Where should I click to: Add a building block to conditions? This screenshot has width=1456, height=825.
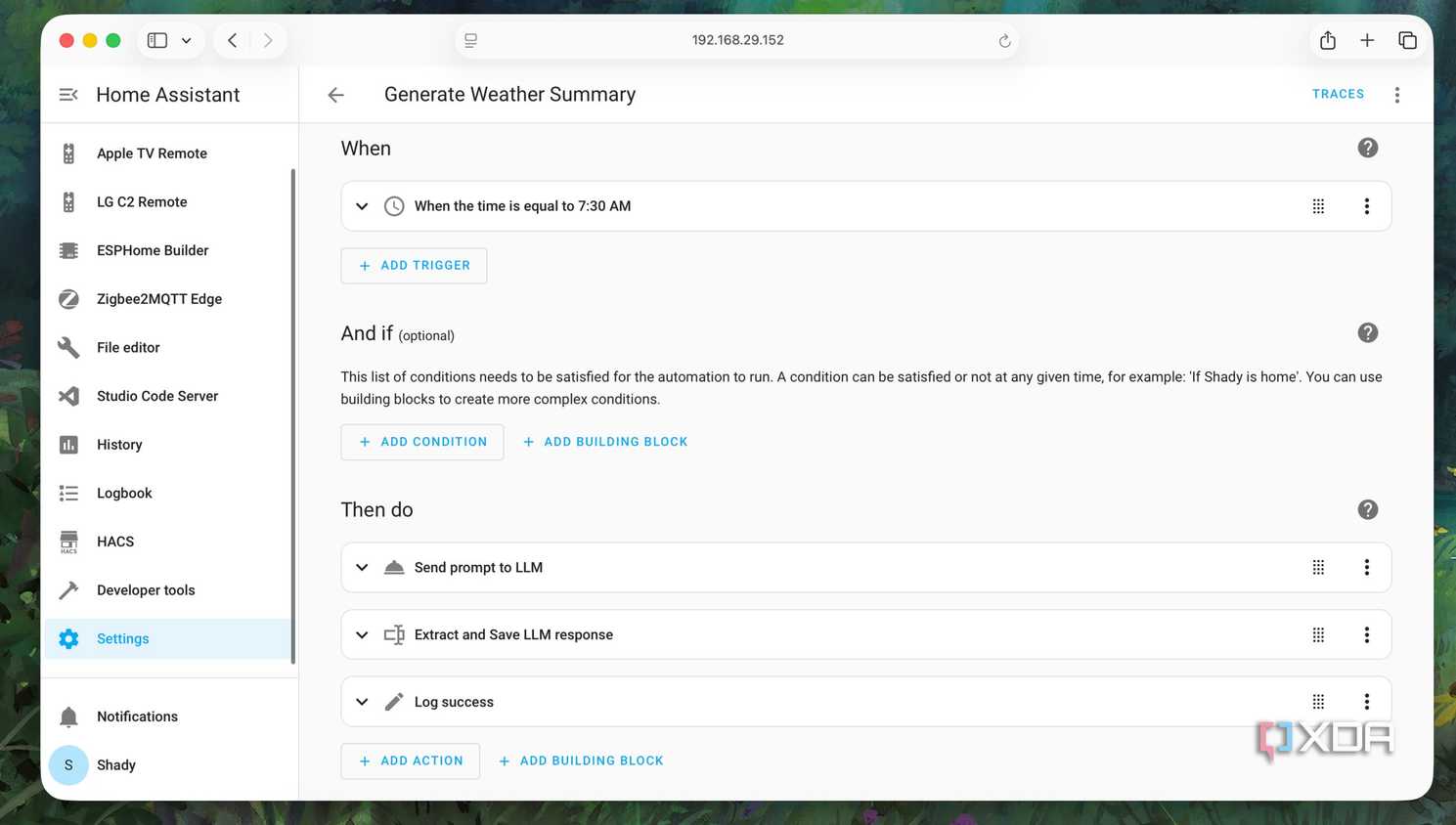(605, 442)
